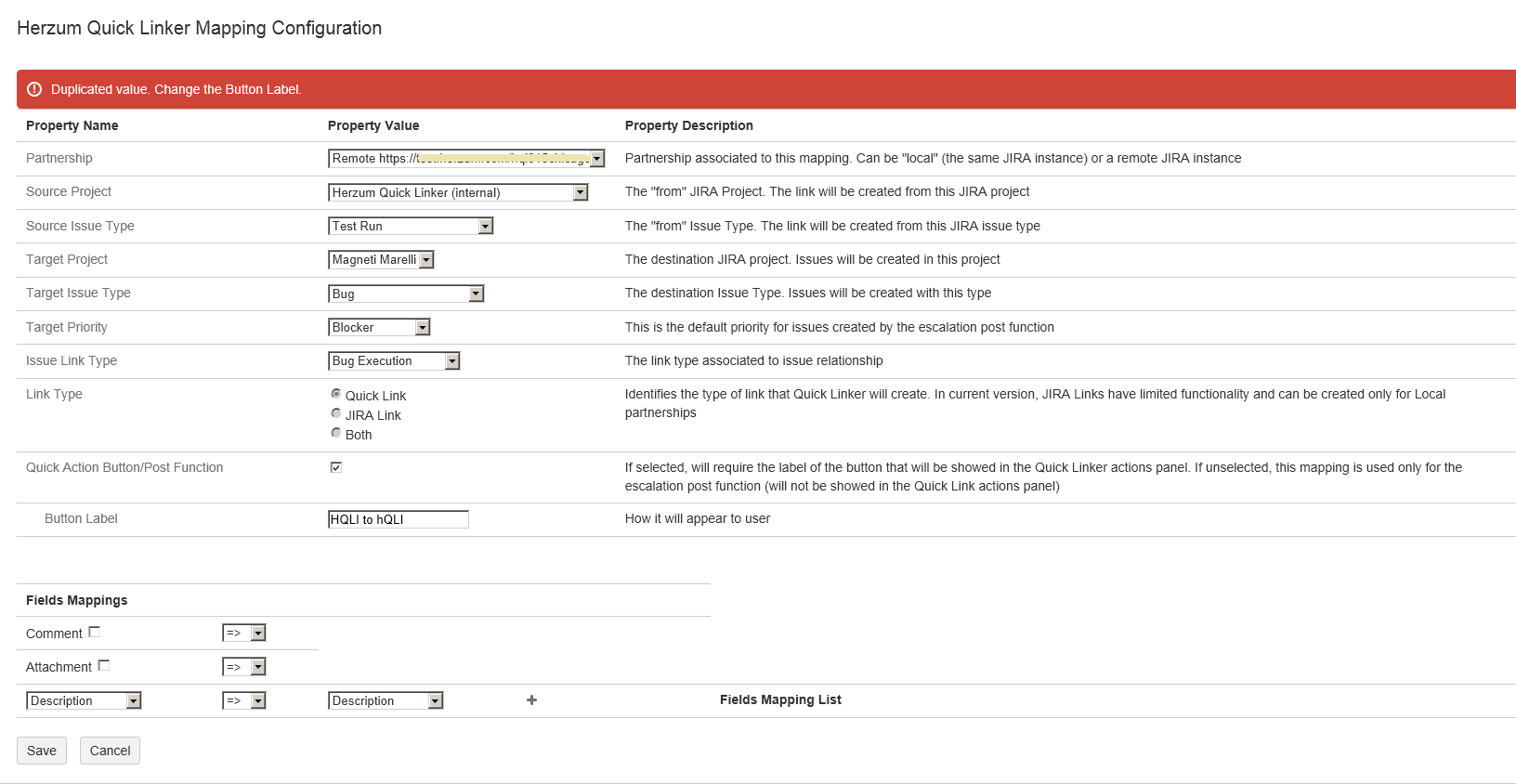Open the Target Priority Blocker dropdown
Screen dimensions: 1516x784
point(379,327)
